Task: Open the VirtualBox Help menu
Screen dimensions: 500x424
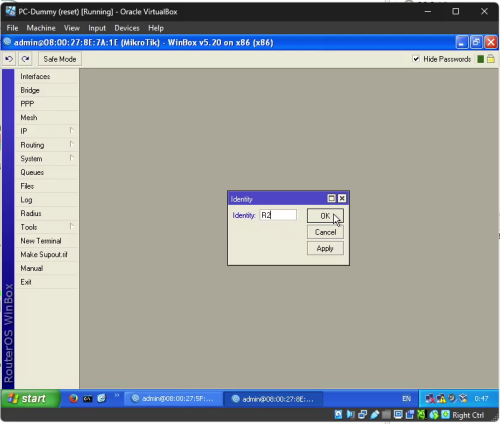Action: pos(156,28)
